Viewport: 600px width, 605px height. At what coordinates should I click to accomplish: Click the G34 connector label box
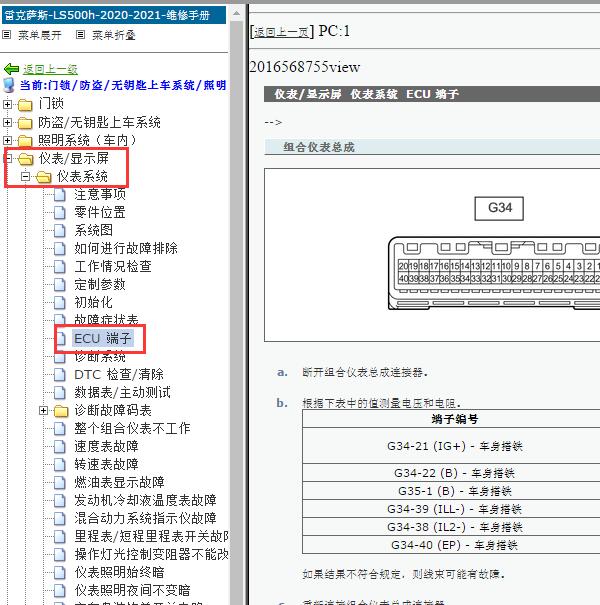[499, 209]
